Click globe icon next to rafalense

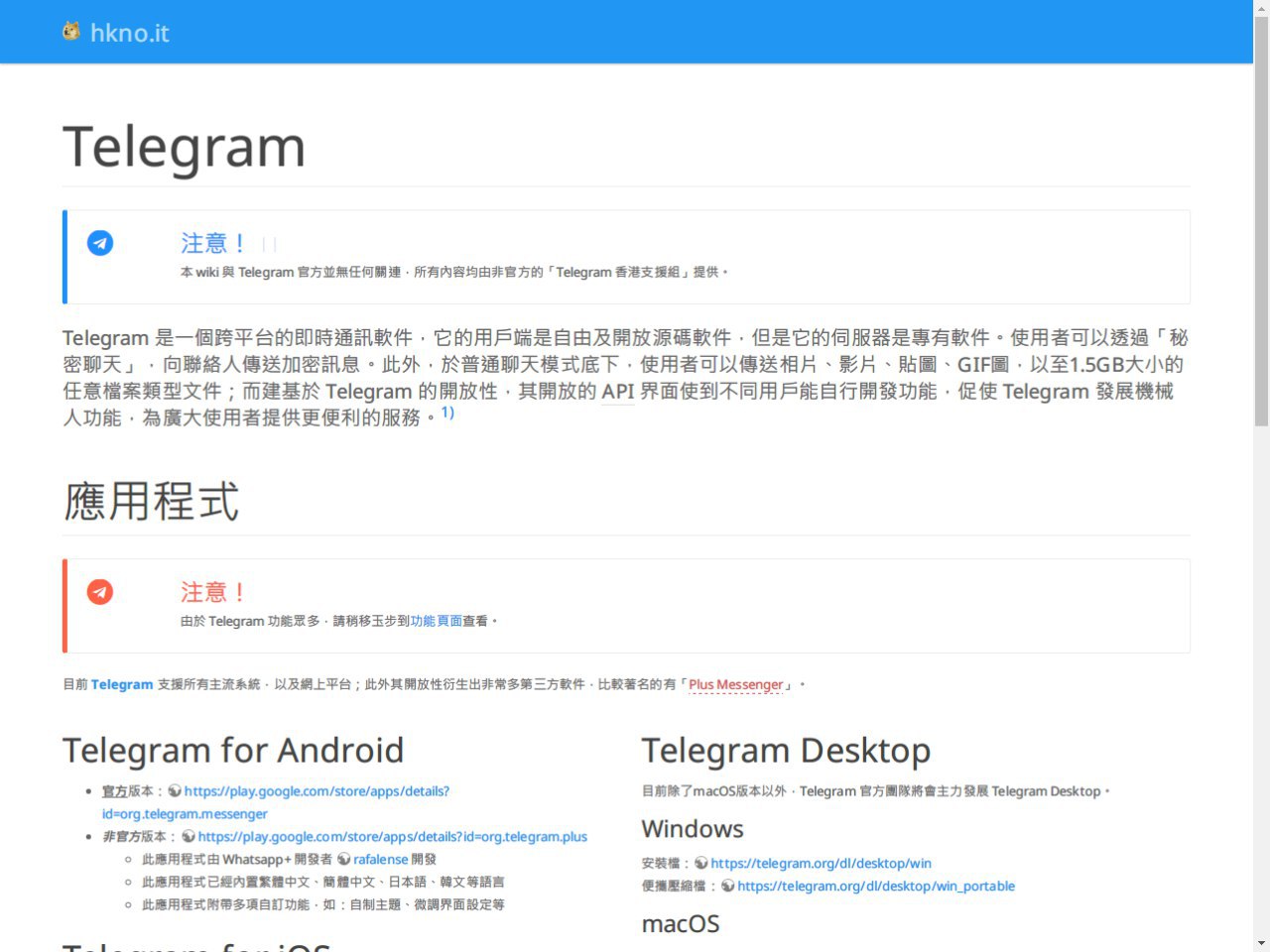(344, 860)
